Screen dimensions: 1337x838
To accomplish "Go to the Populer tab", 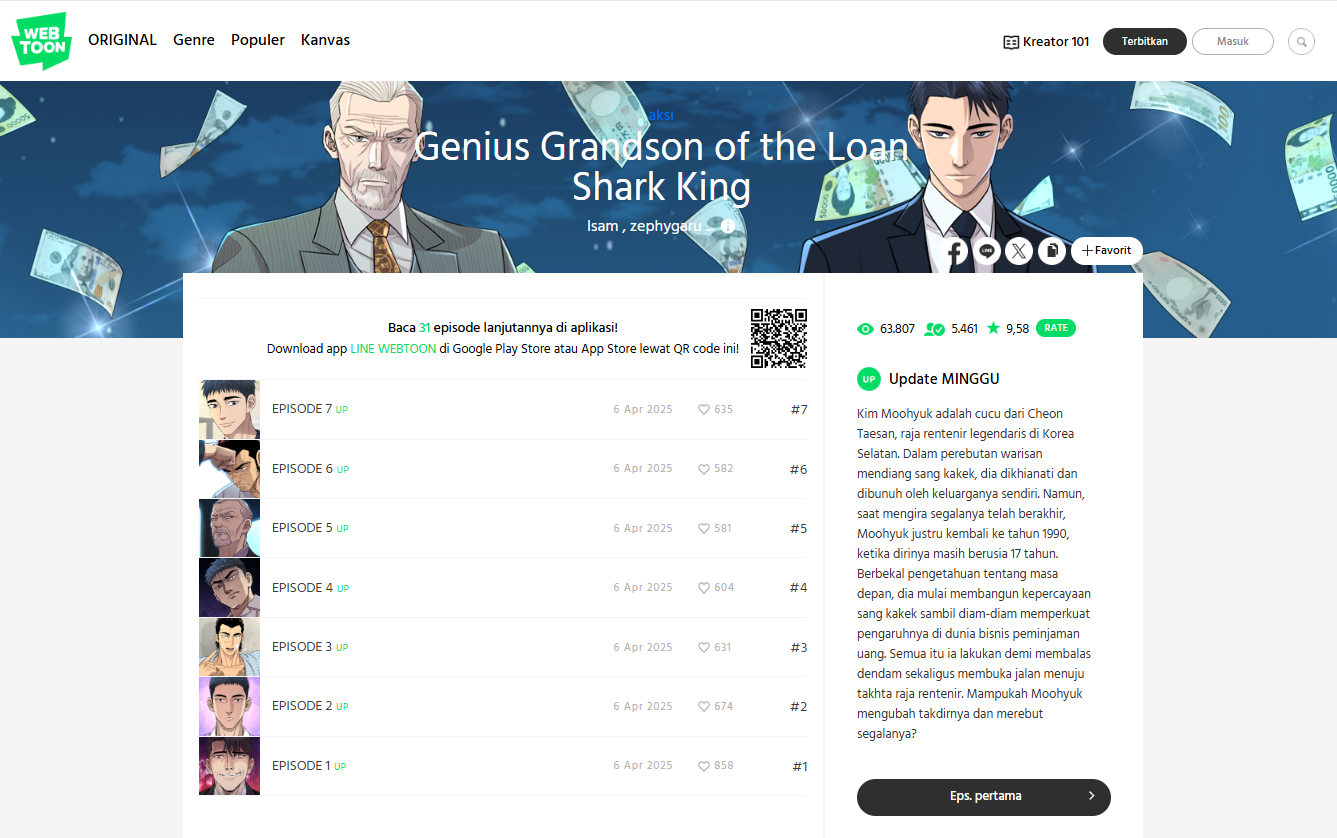I will point(258,40).
